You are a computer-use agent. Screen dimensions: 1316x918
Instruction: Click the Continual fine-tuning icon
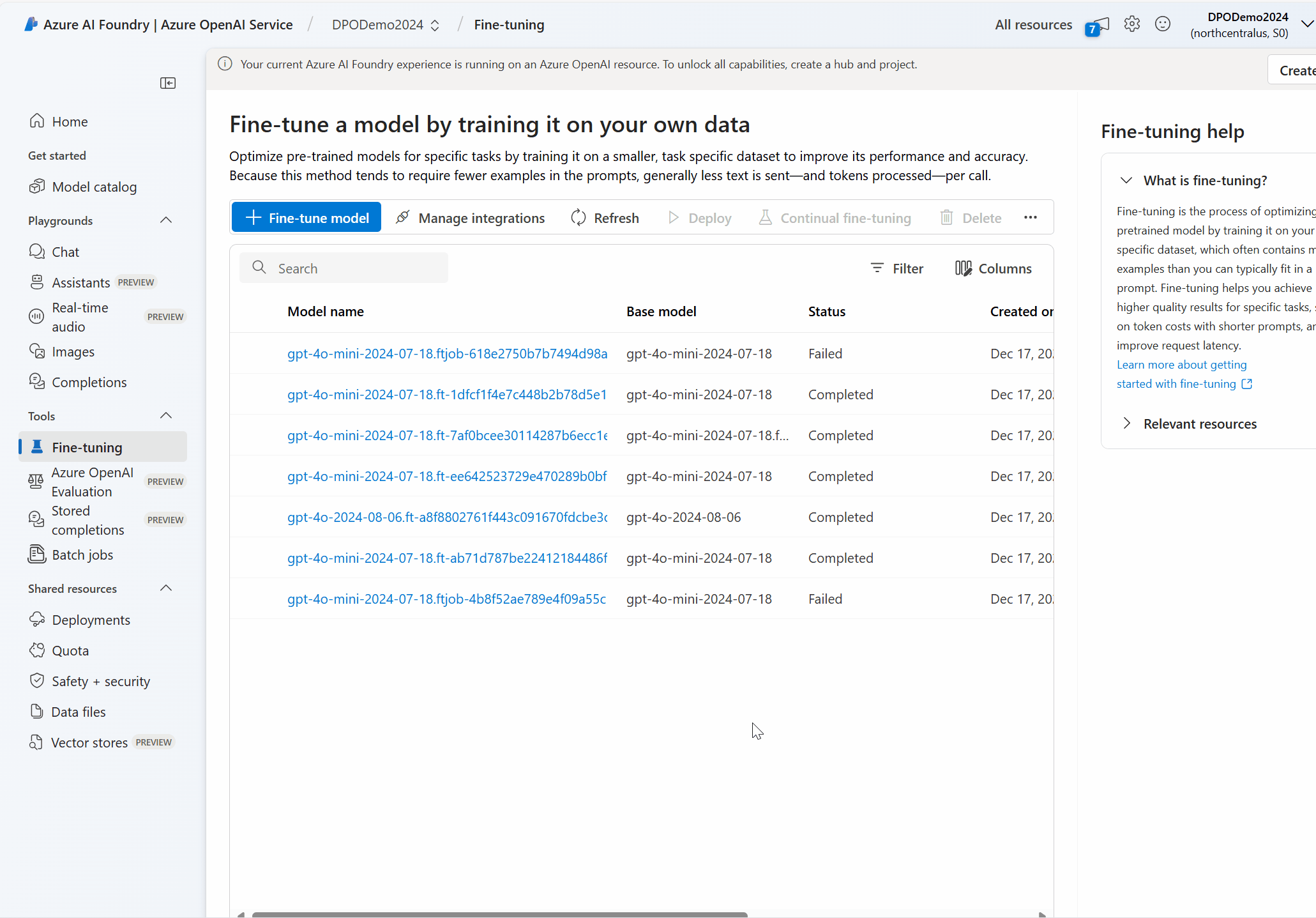point(765,218)
